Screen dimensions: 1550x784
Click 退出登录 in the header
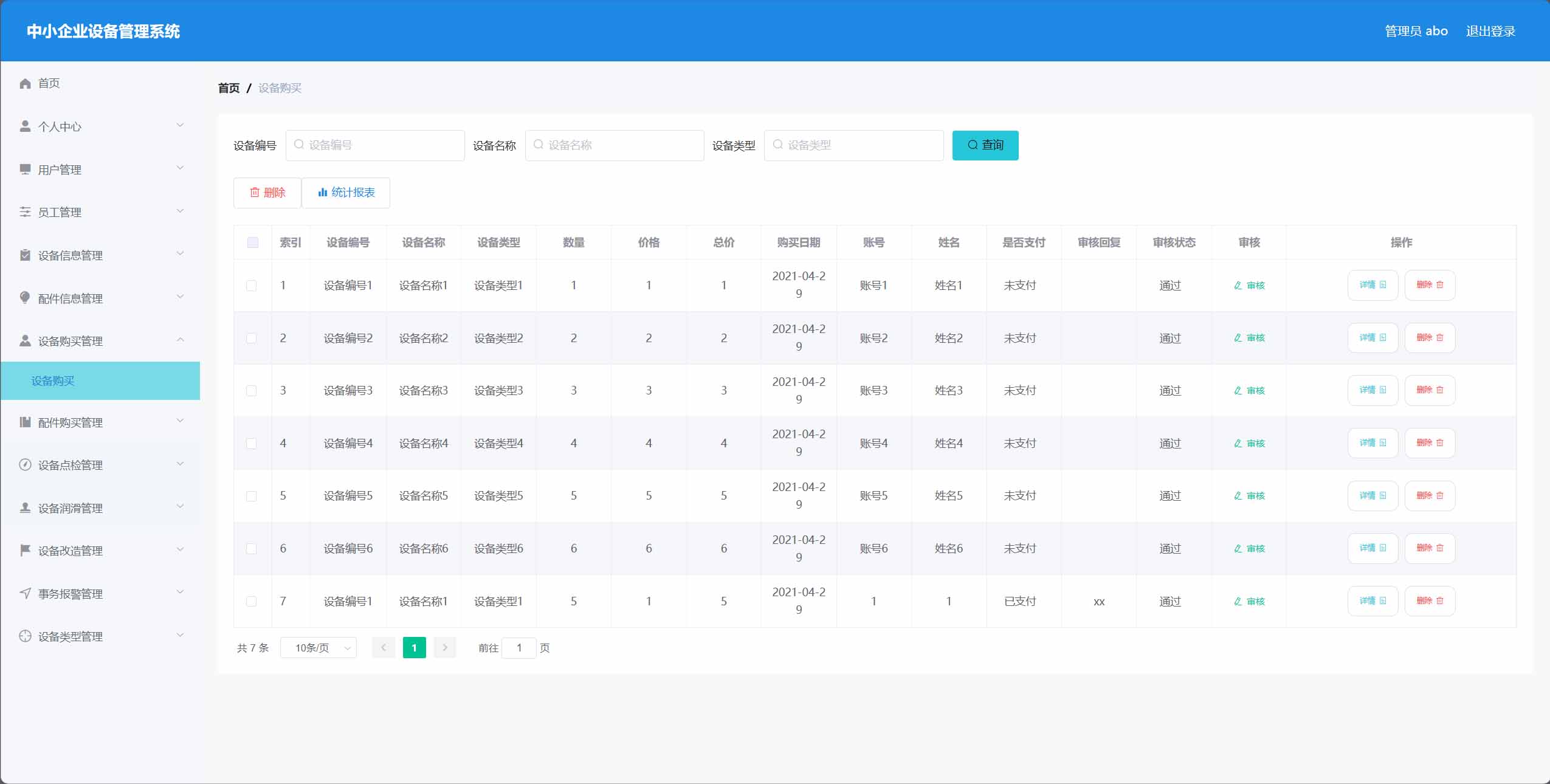point(1490,31)
